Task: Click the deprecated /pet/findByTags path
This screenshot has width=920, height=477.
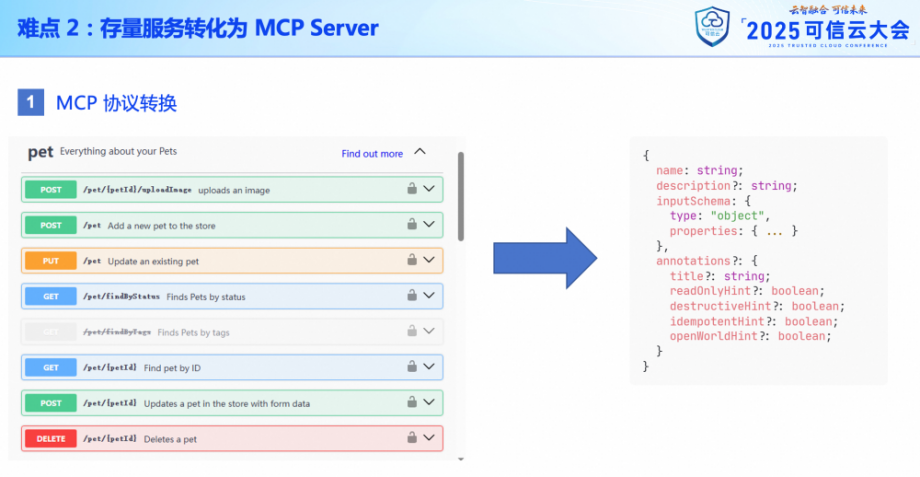Action: pos(117,332)
